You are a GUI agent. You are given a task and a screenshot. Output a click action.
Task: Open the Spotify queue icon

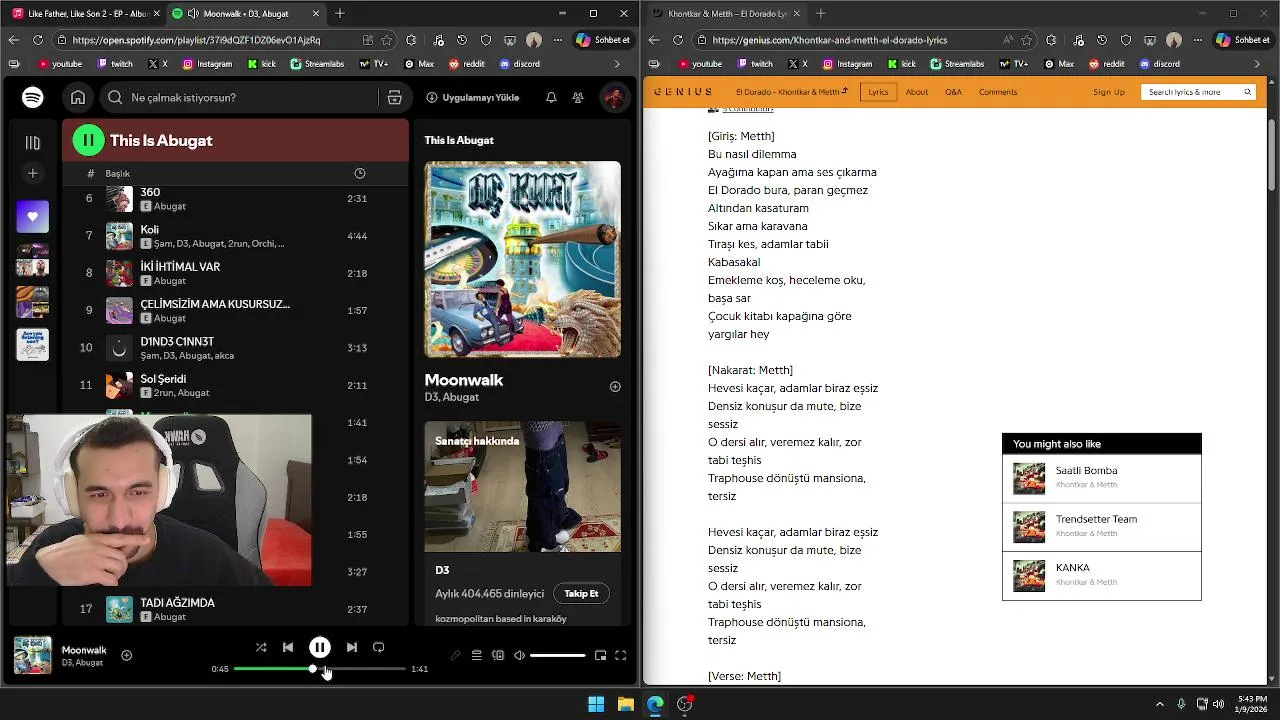[477, 656]
